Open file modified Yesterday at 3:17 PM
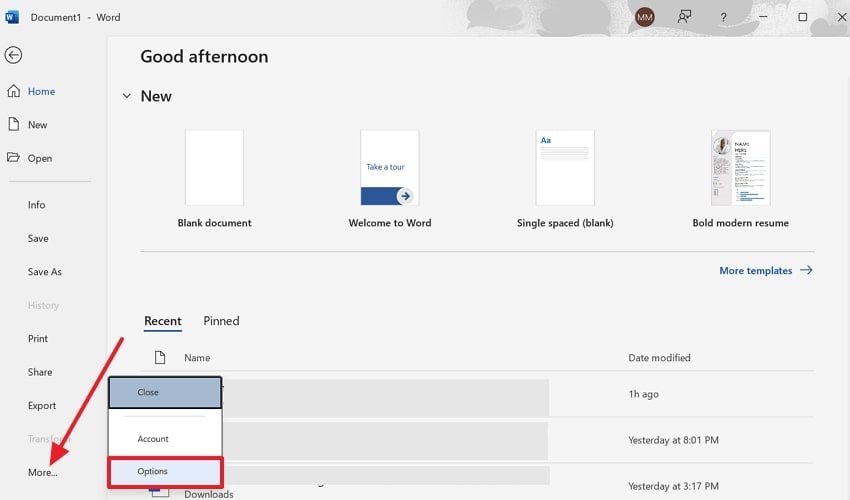 coord(477,483)
